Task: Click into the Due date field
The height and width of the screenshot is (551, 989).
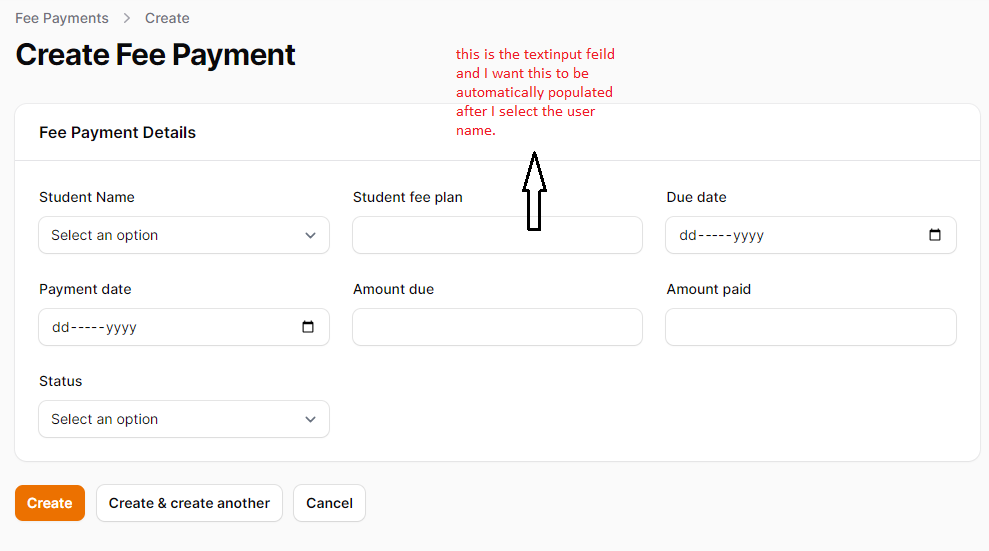Action: 811,235
